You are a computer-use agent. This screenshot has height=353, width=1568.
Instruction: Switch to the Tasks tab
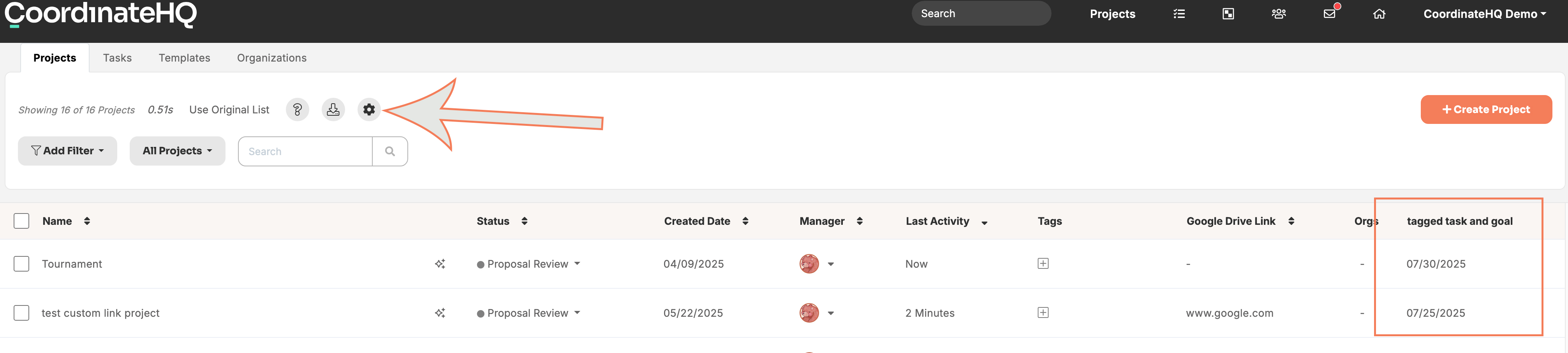click(x=118, y=58)
